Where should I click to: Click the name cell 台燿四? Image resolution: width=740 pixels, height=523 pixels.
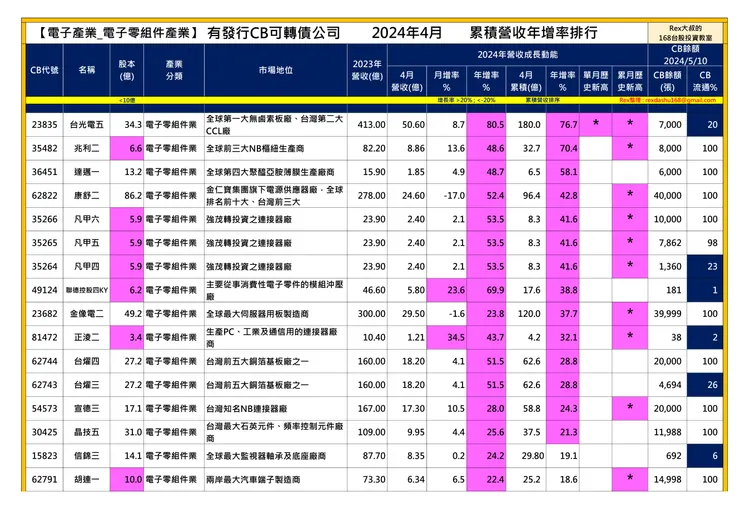[86, 361]
